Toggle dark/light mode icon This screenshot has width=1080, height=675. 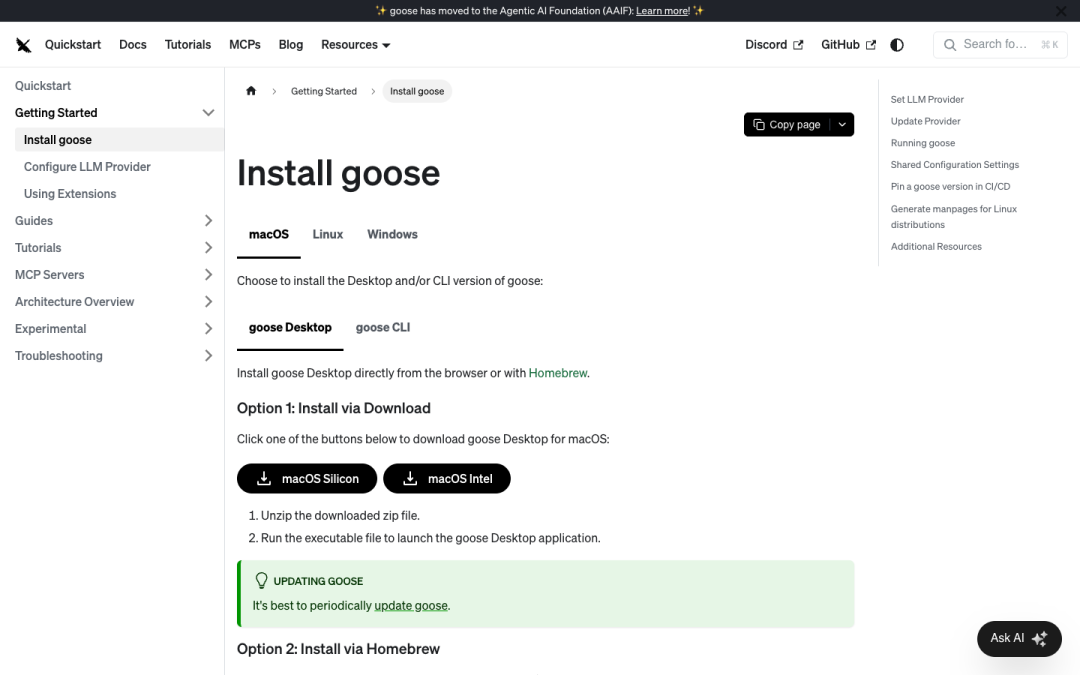(x=897, y=45)
